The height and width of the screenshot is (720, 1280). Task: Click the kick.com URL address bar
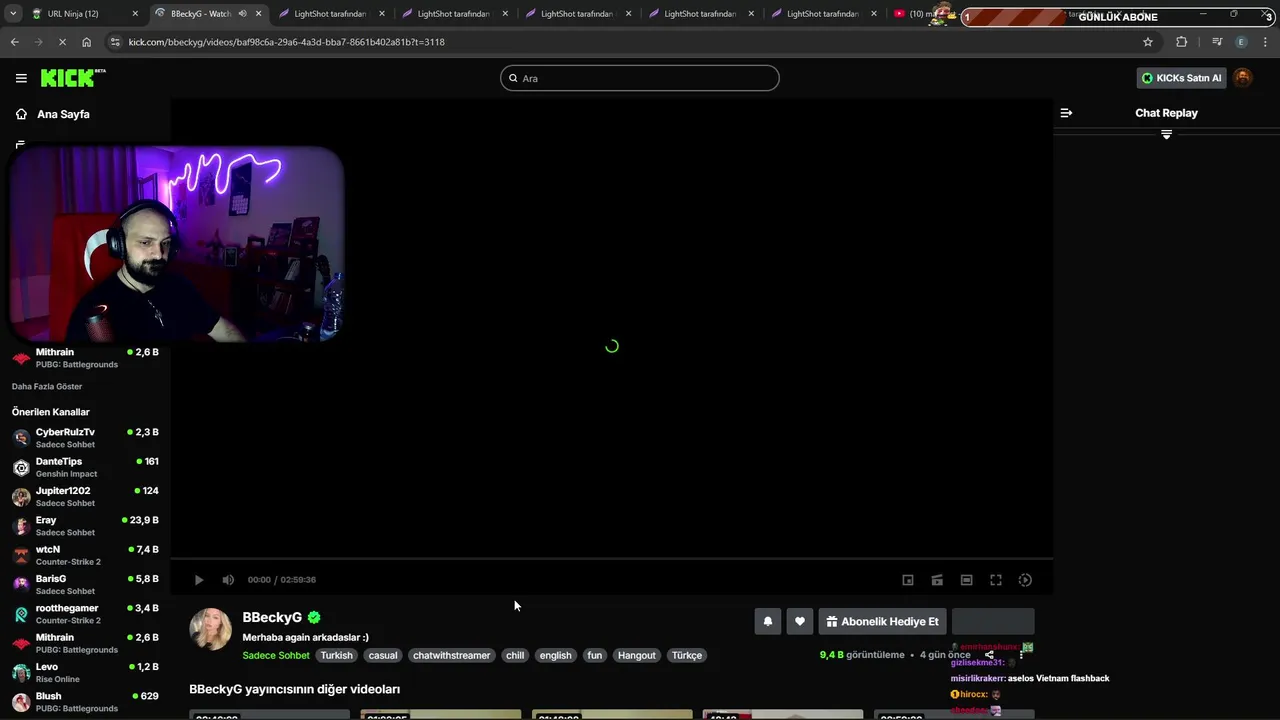[x=620, y=42]
